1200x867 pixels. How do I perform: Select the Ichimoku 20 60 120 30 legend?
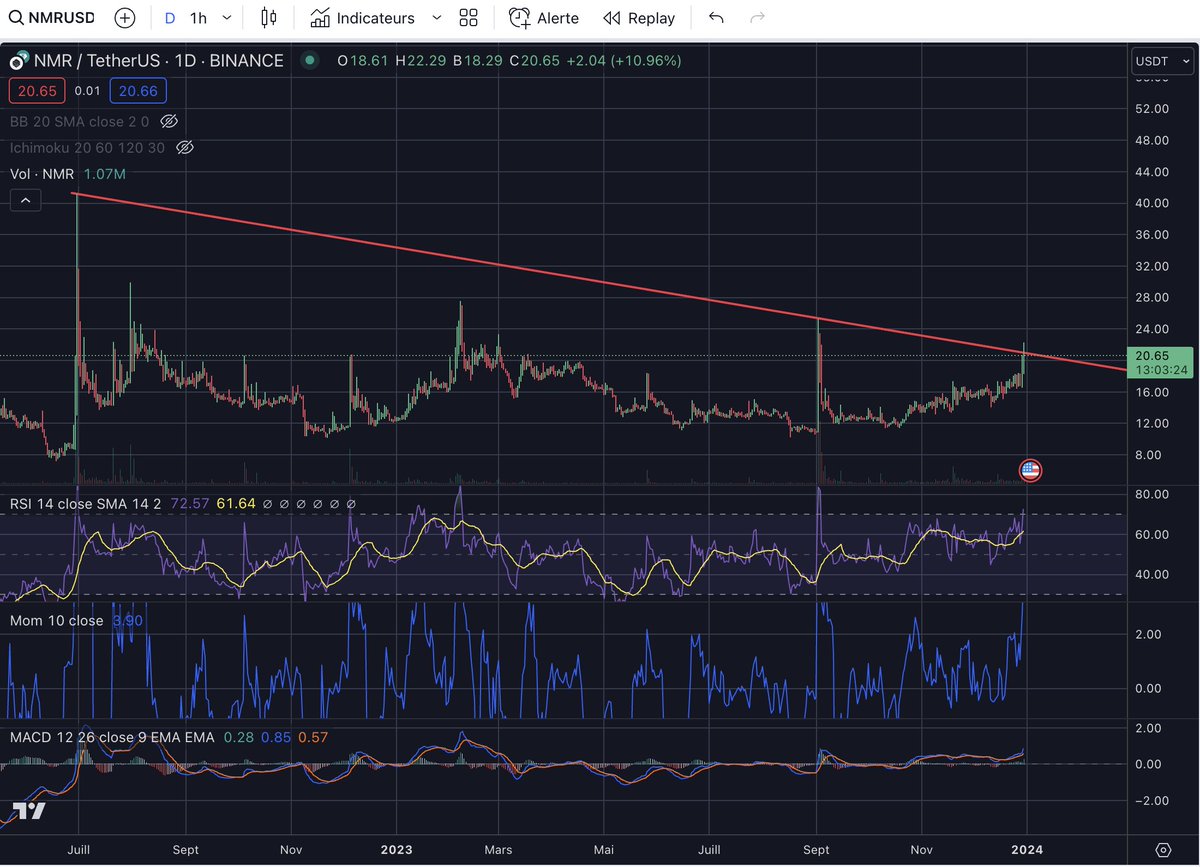(87, 148)
